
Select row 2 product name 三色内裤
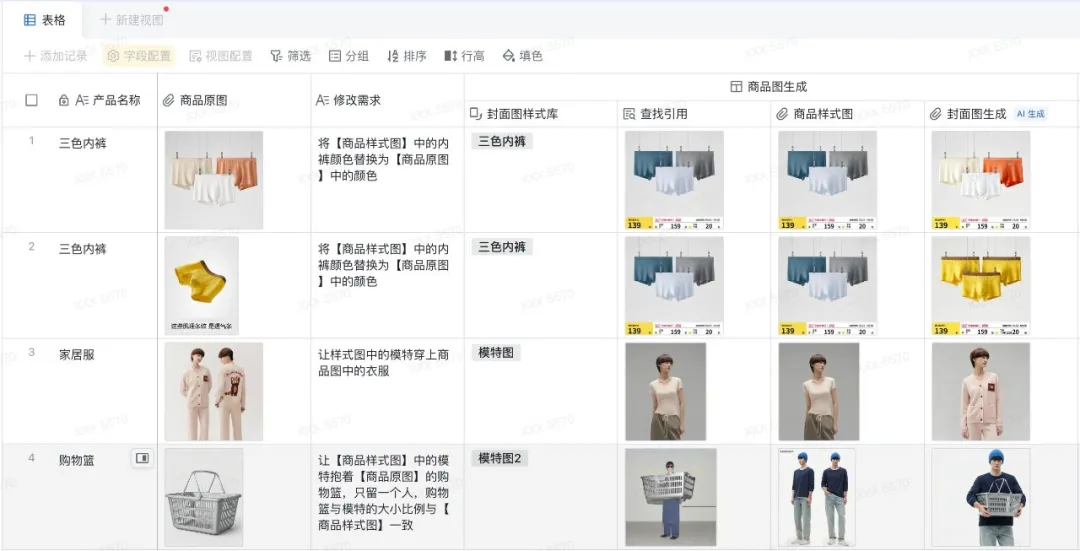[x=83, y=249]
